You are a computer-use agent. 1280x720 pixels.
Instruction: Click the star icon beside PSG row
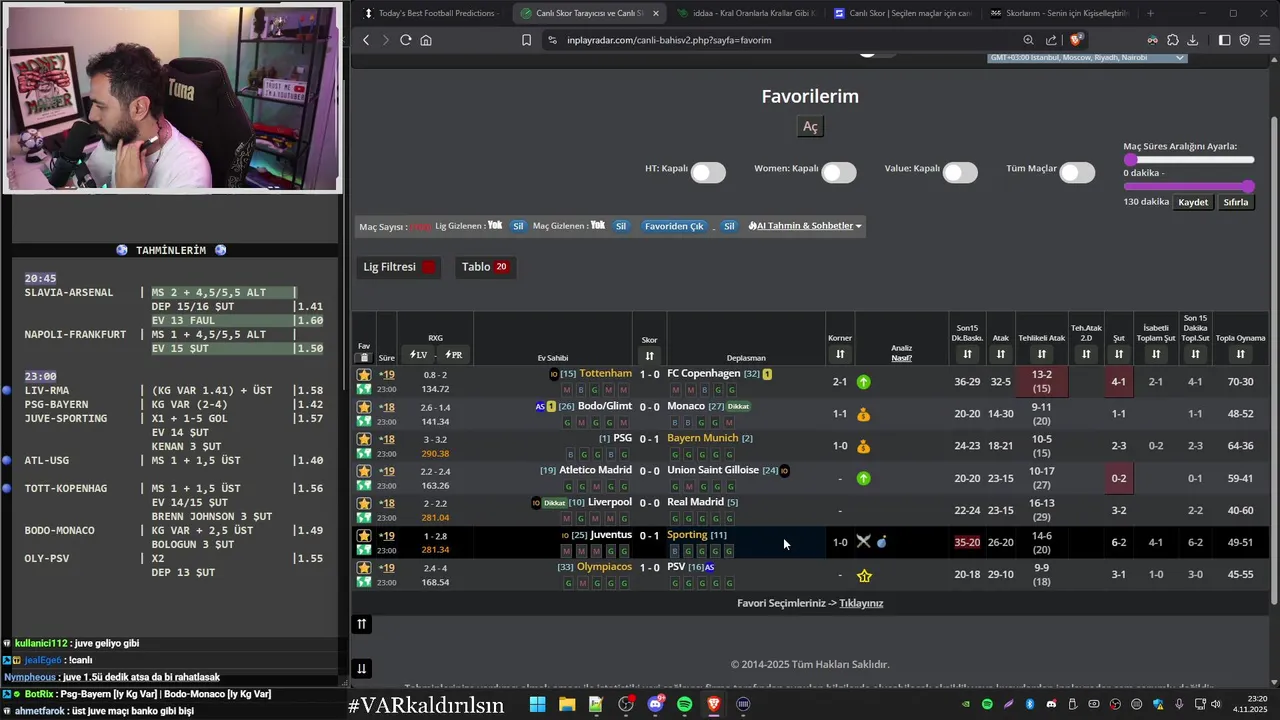pos(364,439)
